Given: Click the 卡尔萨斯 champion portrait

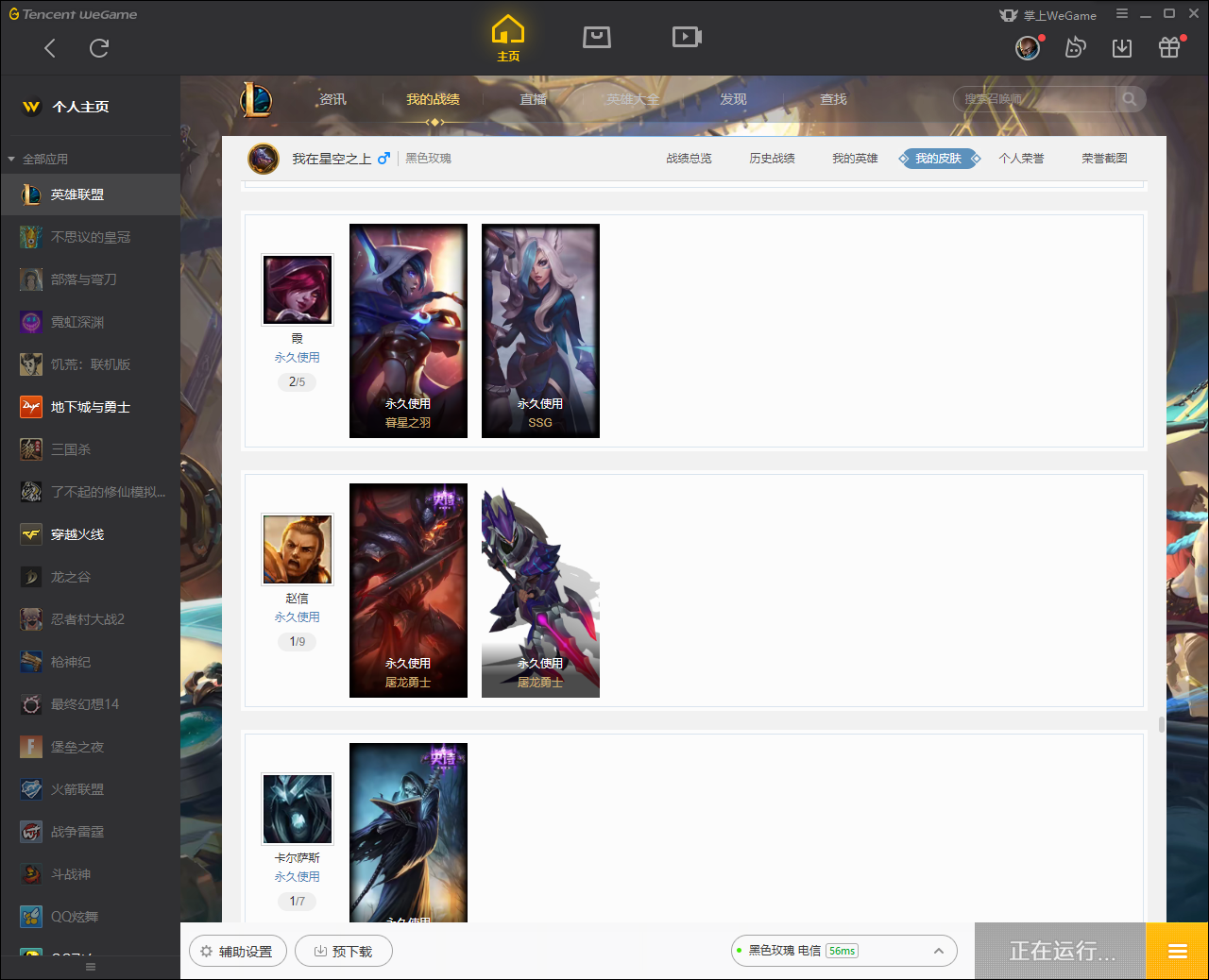Looking at the screenshot, I should 298,809.
